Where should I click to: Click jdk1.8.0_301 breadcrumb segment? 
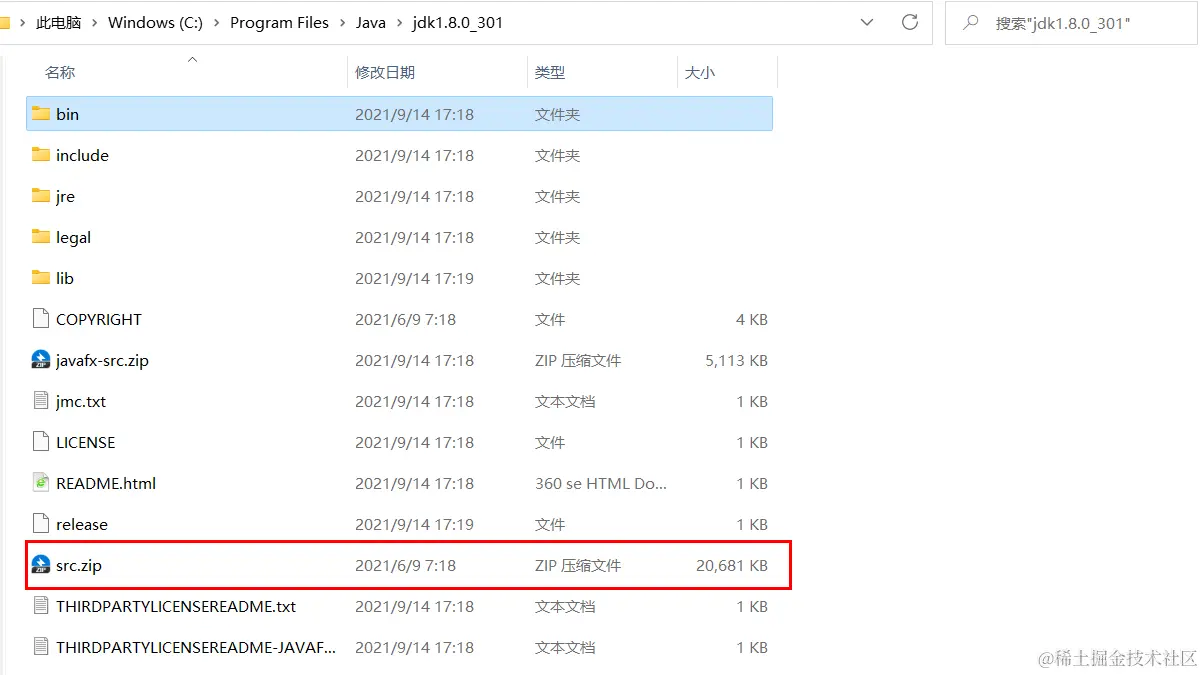click(x=457, y=22)
